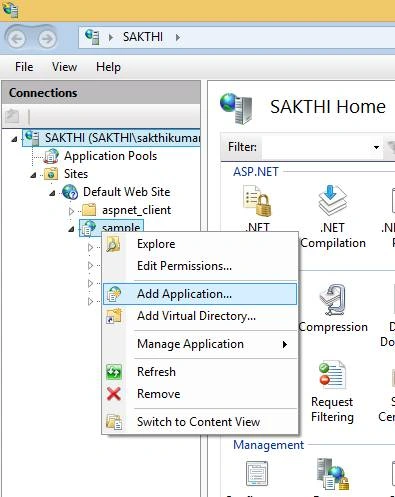Select the SAKTHI server node in tree

(111, 138)
